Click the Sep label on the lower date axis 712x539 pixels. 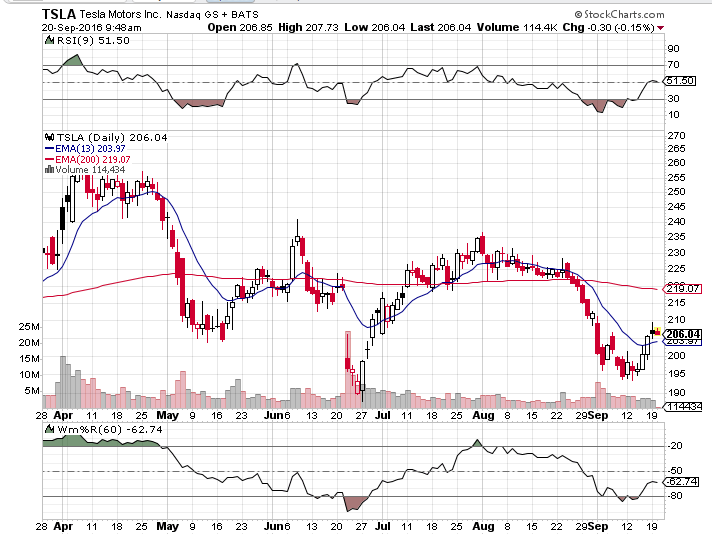[x=598, y=526]
